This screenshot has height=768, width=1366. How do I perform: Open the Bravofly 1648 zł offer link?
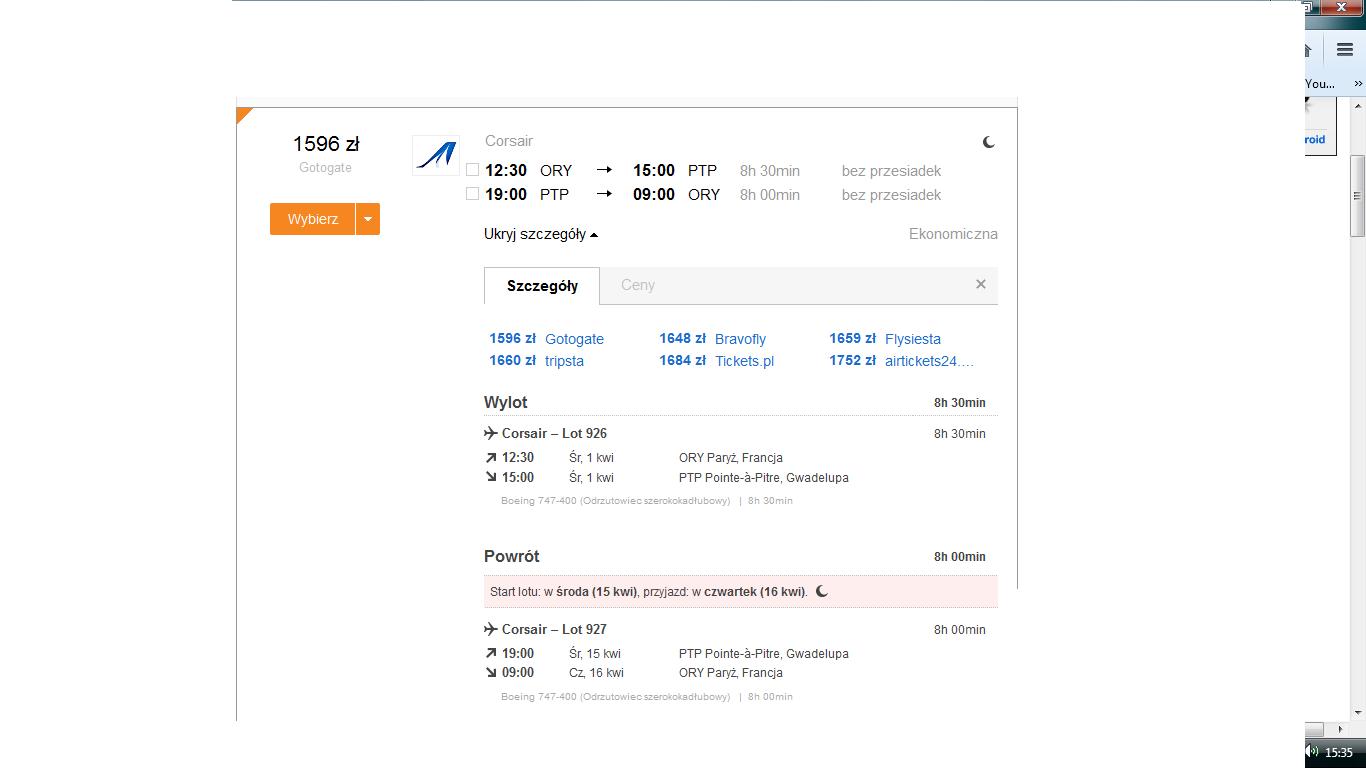[713, 339]
